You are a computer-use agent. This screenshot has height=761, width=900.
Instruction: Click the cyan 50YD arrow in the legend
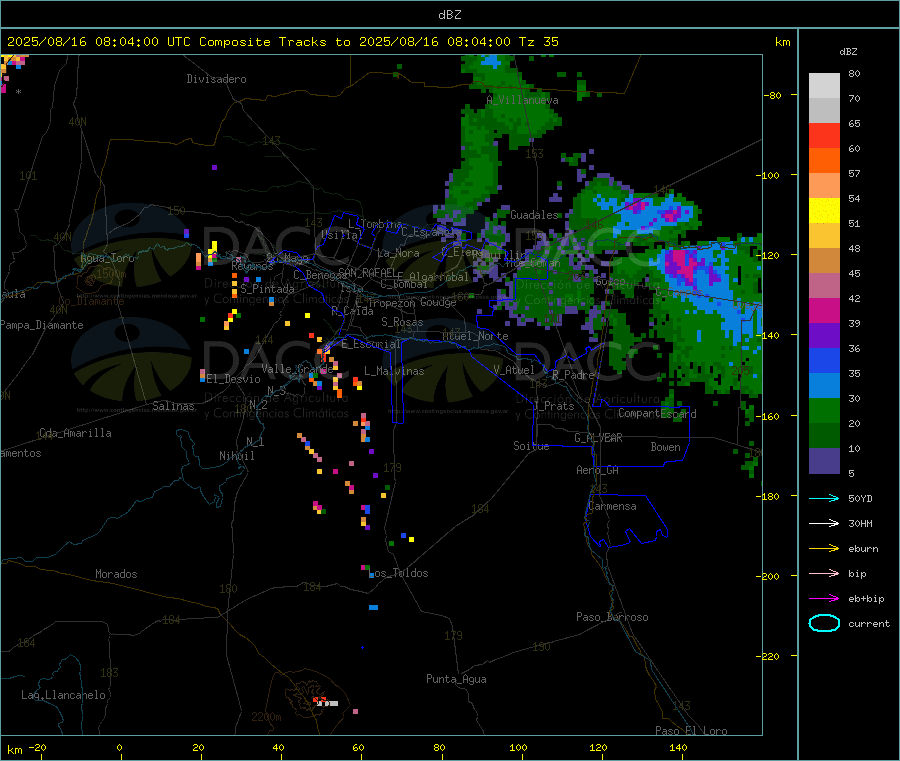pos(824,498)
